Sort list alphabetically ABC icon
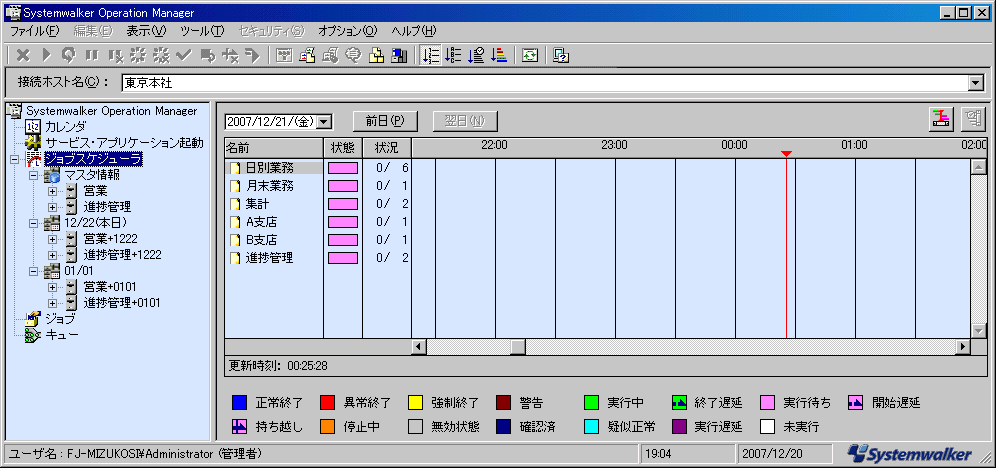Image resolution: width=996 pixels, height=468 pixels. pyautogui.click(x=454, y=56)
